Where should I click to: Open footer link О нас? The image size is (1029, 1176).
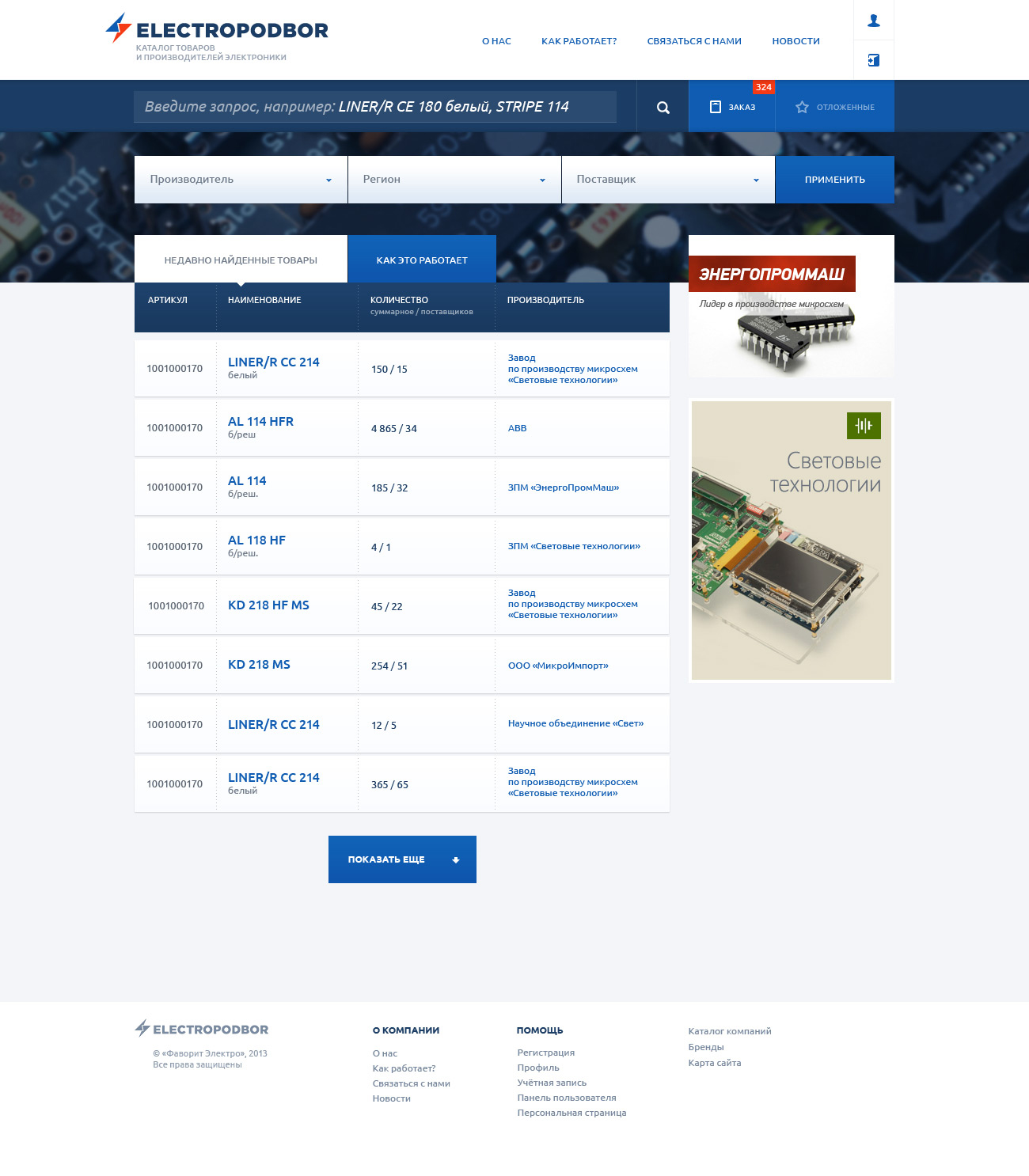pyautogui.click(x=385, y=1053)
